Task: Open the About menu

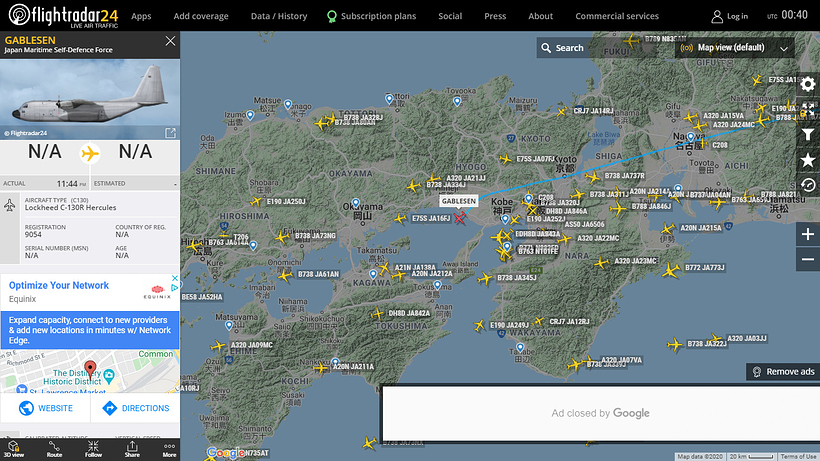Action: [540, 16]
